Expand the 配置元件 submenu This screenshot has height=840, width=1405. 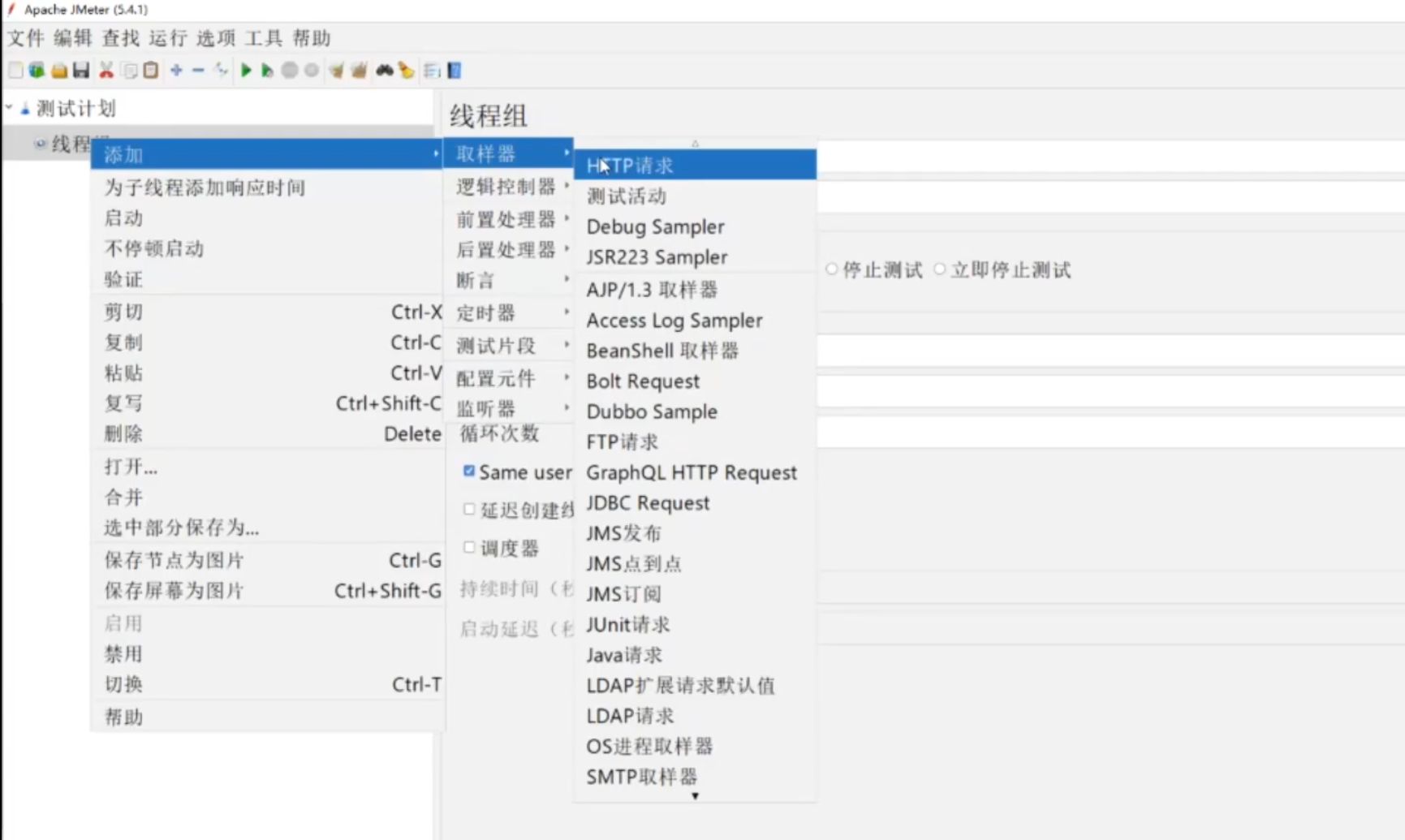[x=509, y=377]
